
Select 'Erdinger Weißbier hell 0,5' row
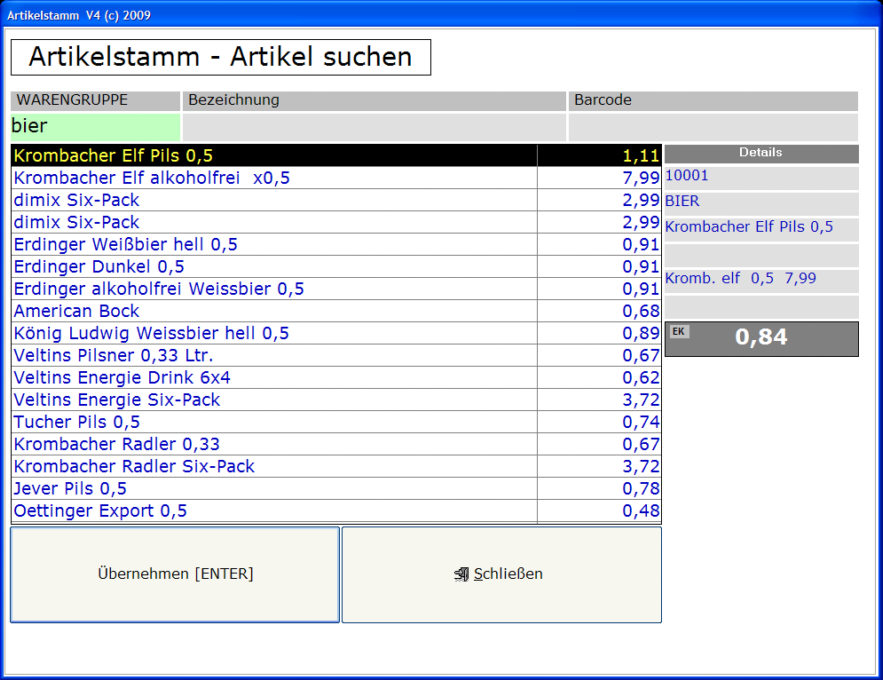pos(336,244)
